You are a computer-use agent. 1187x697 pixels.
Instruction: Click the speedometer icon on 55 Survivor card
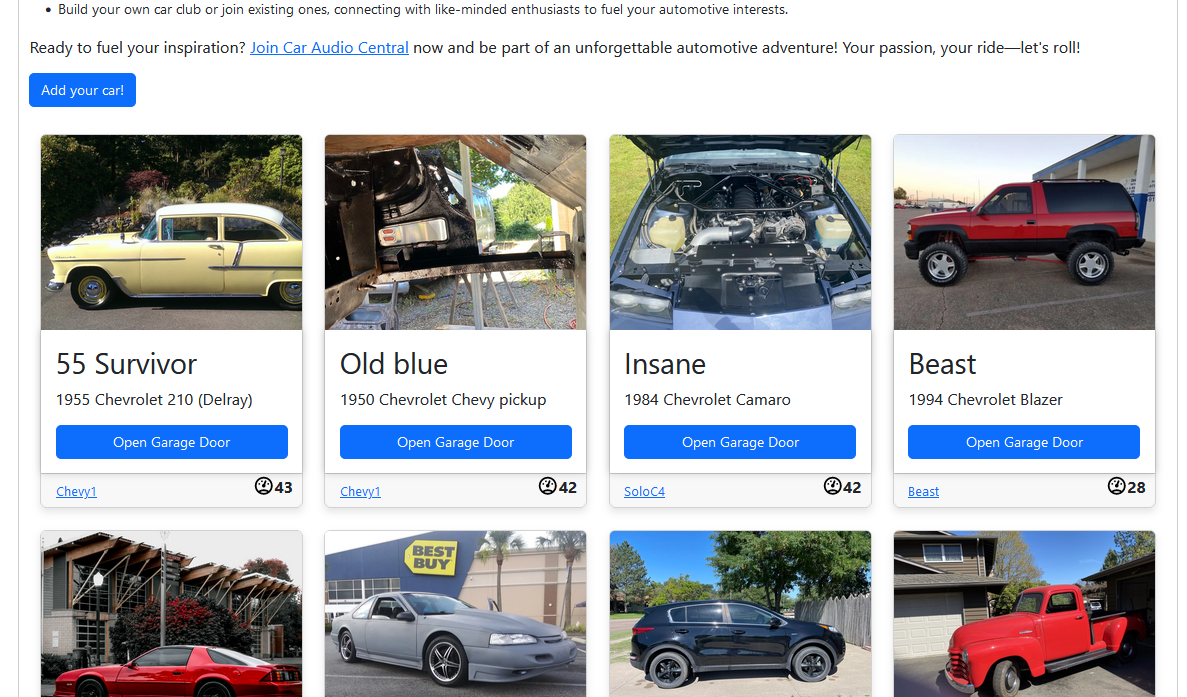[x=263, y=486]
